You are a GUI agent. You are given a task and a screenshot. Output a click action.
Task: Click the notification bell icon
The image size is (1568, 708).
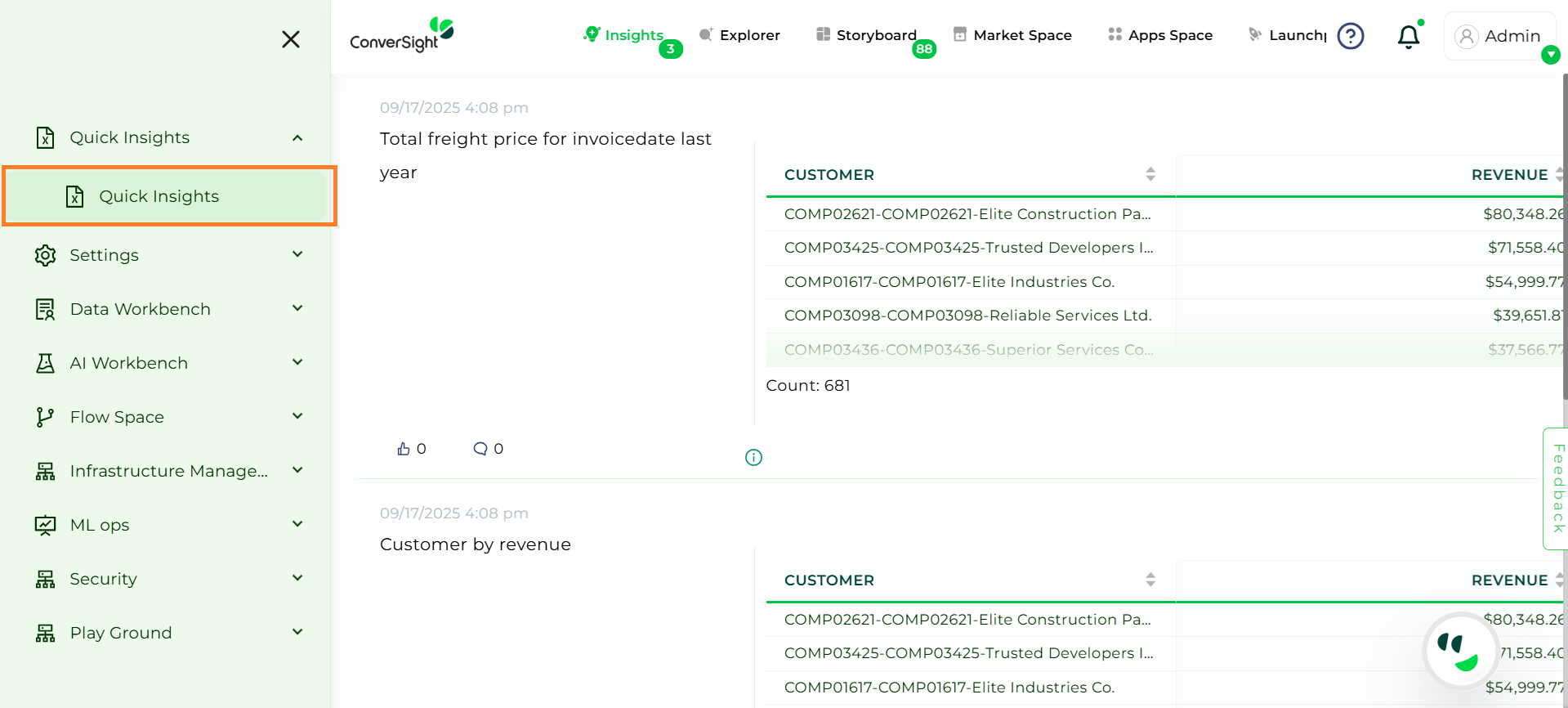[x=1408, y=37]
